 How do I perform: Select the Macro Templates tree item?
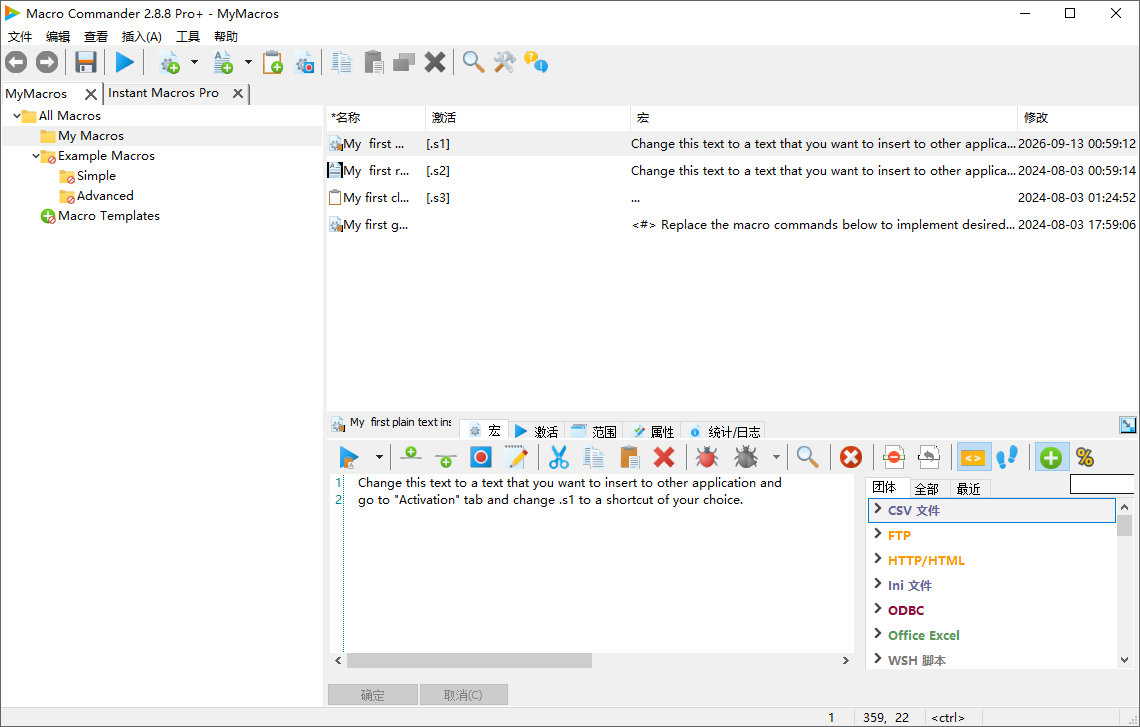click(x=108, y=216)
